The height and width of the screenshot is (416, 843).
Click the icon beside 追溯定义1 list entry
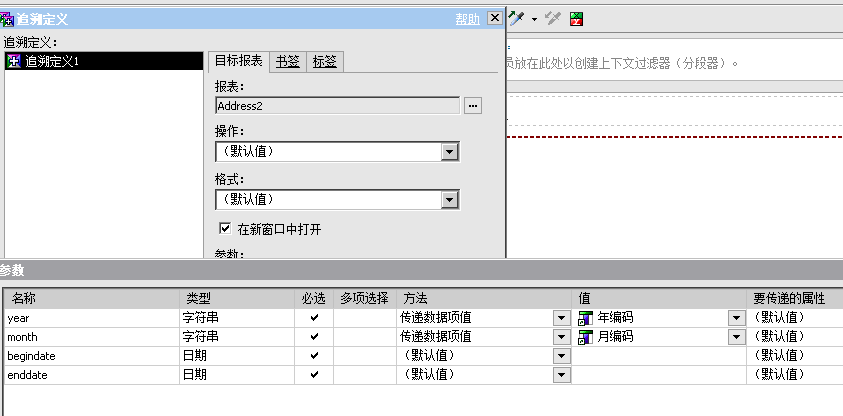click(13, 61)
